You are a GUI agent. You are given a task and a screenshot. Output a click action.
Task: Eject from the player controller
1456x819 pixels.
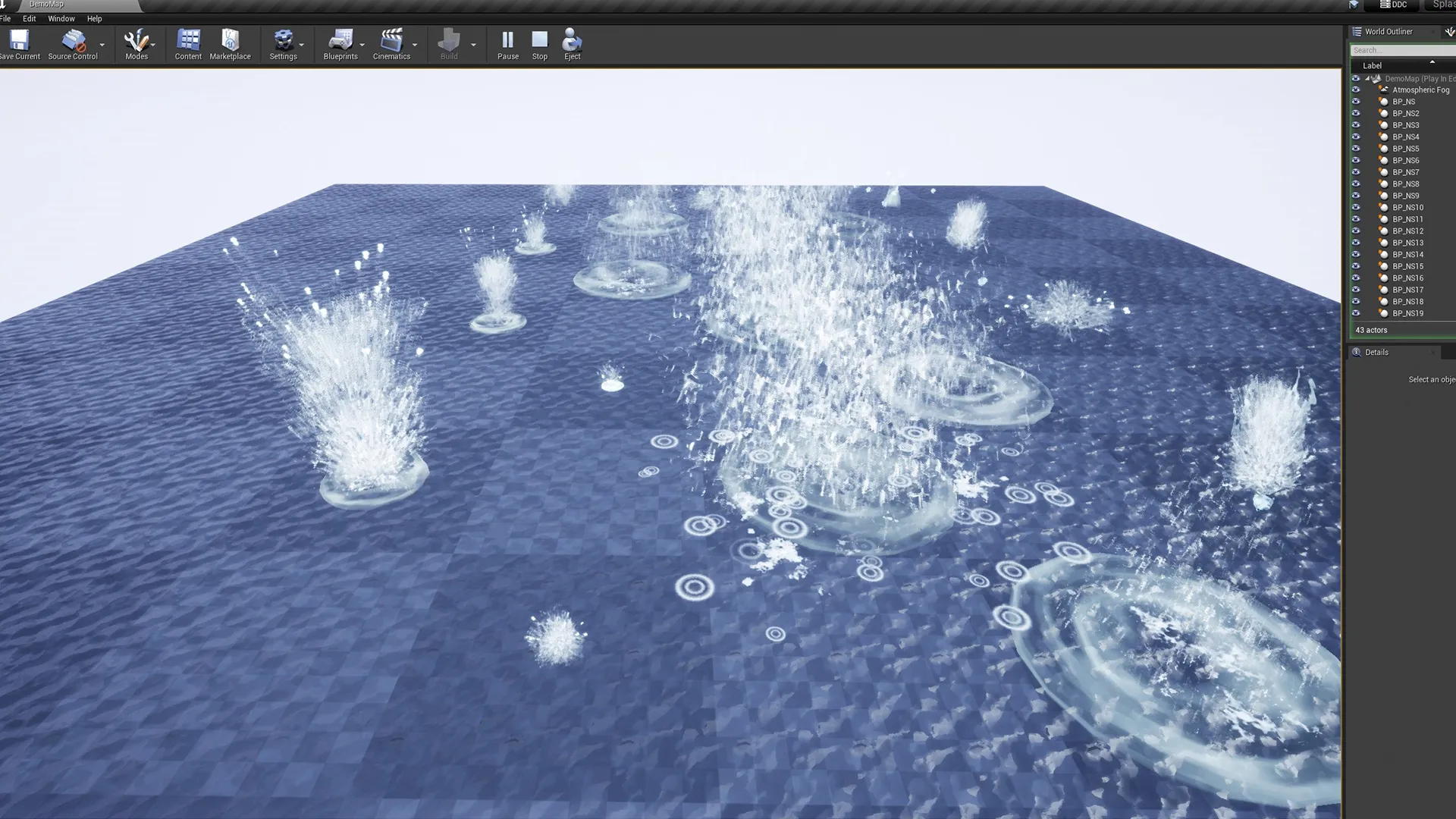[x=572, y=40]
